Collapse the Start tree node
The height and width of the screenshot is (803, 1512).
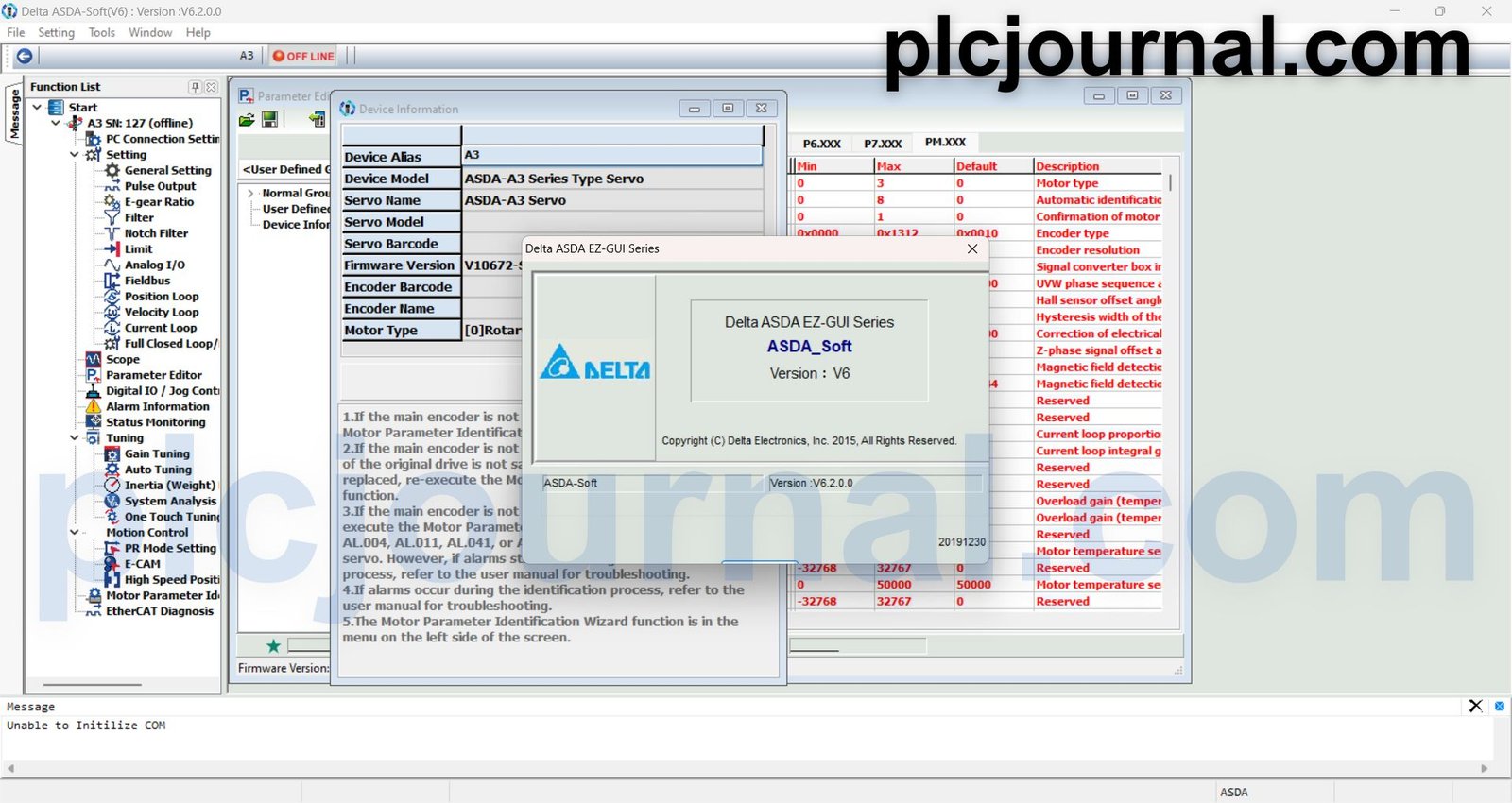(x=37, y=108)
